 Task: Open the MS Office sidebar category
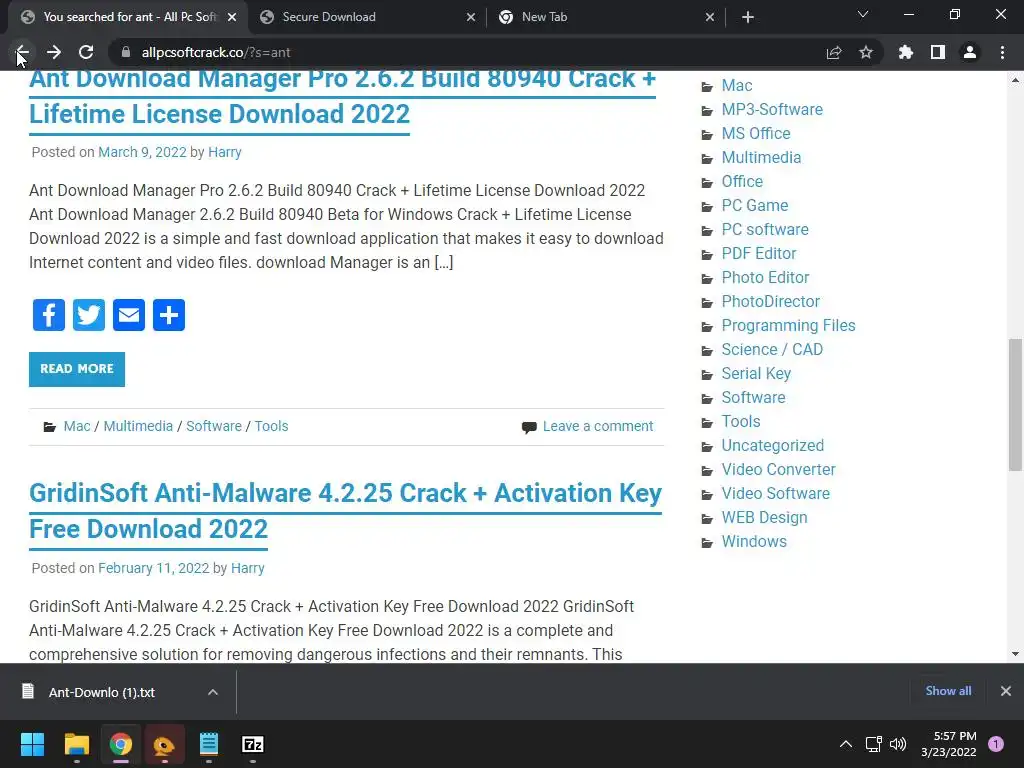756,133
